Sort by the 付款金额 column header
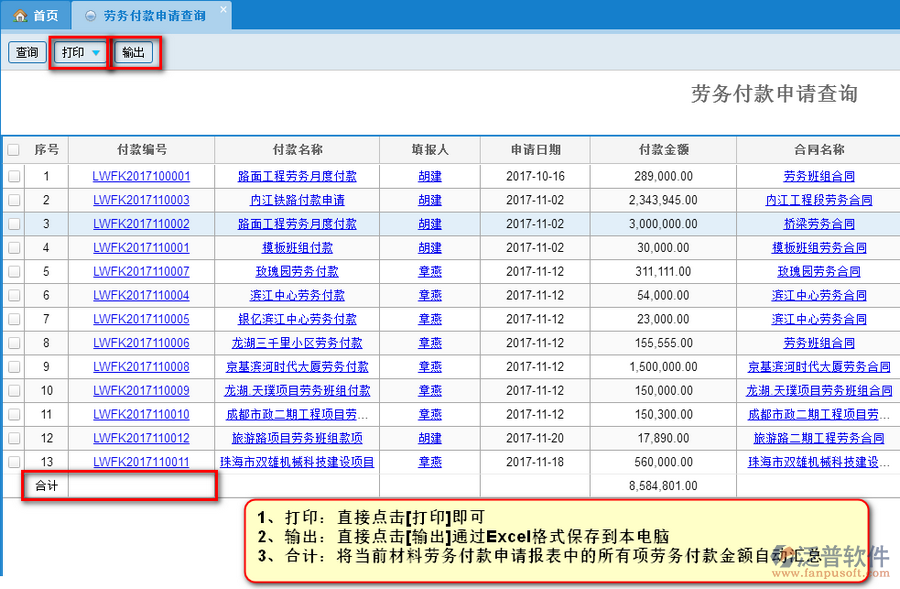 click(663, 150)
